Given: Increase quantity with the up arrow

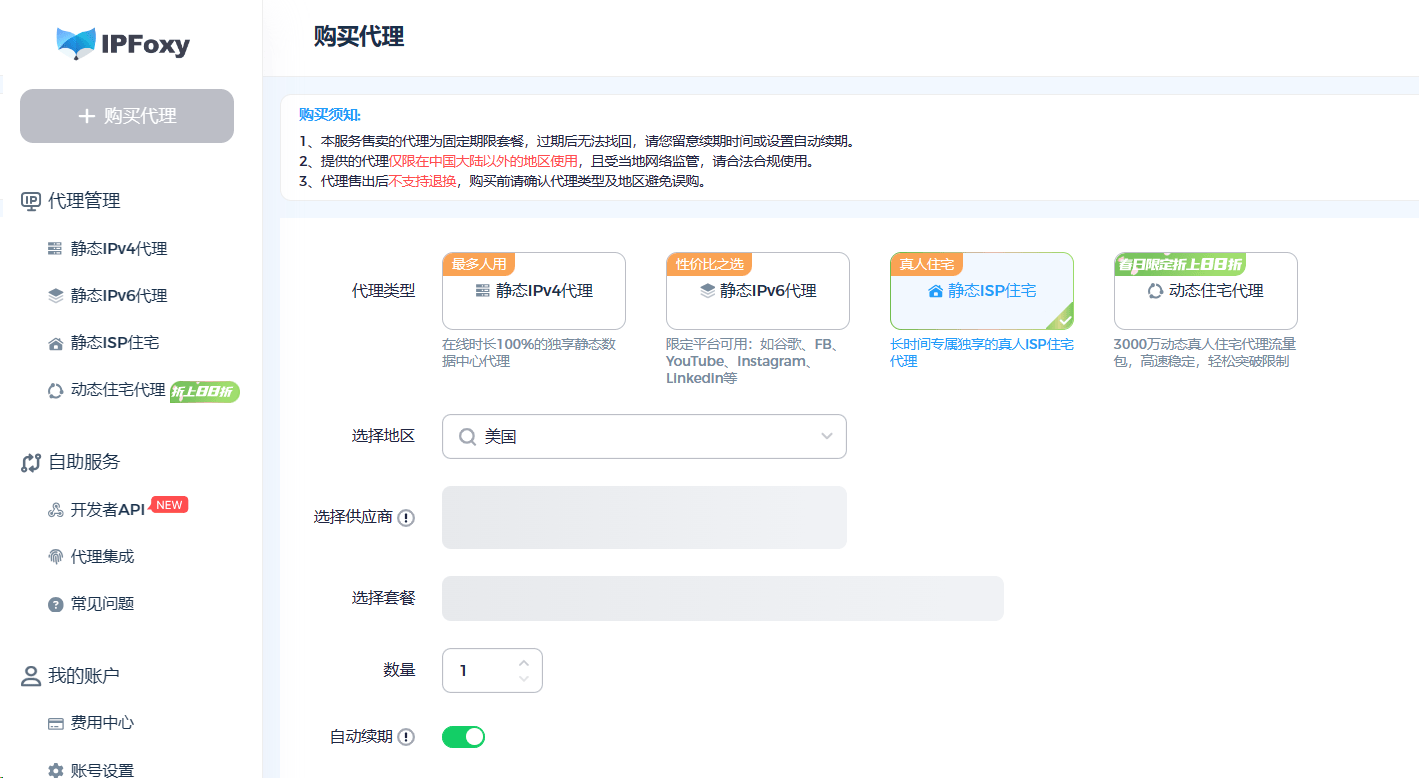Looking at the screenshot, I should coord(524,662).
